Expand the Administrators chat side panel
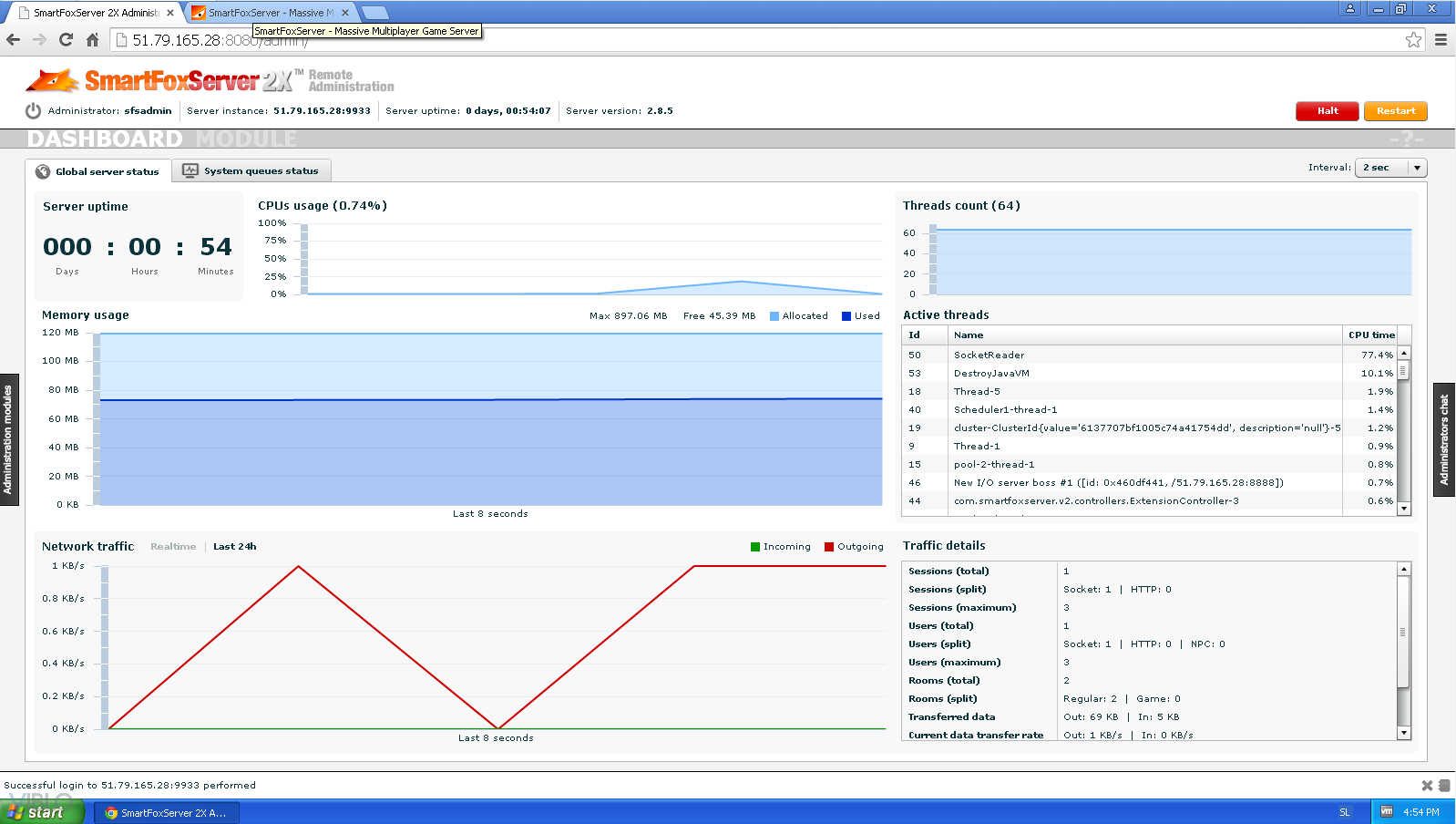1456x824 pixels. pos(1444,439)
